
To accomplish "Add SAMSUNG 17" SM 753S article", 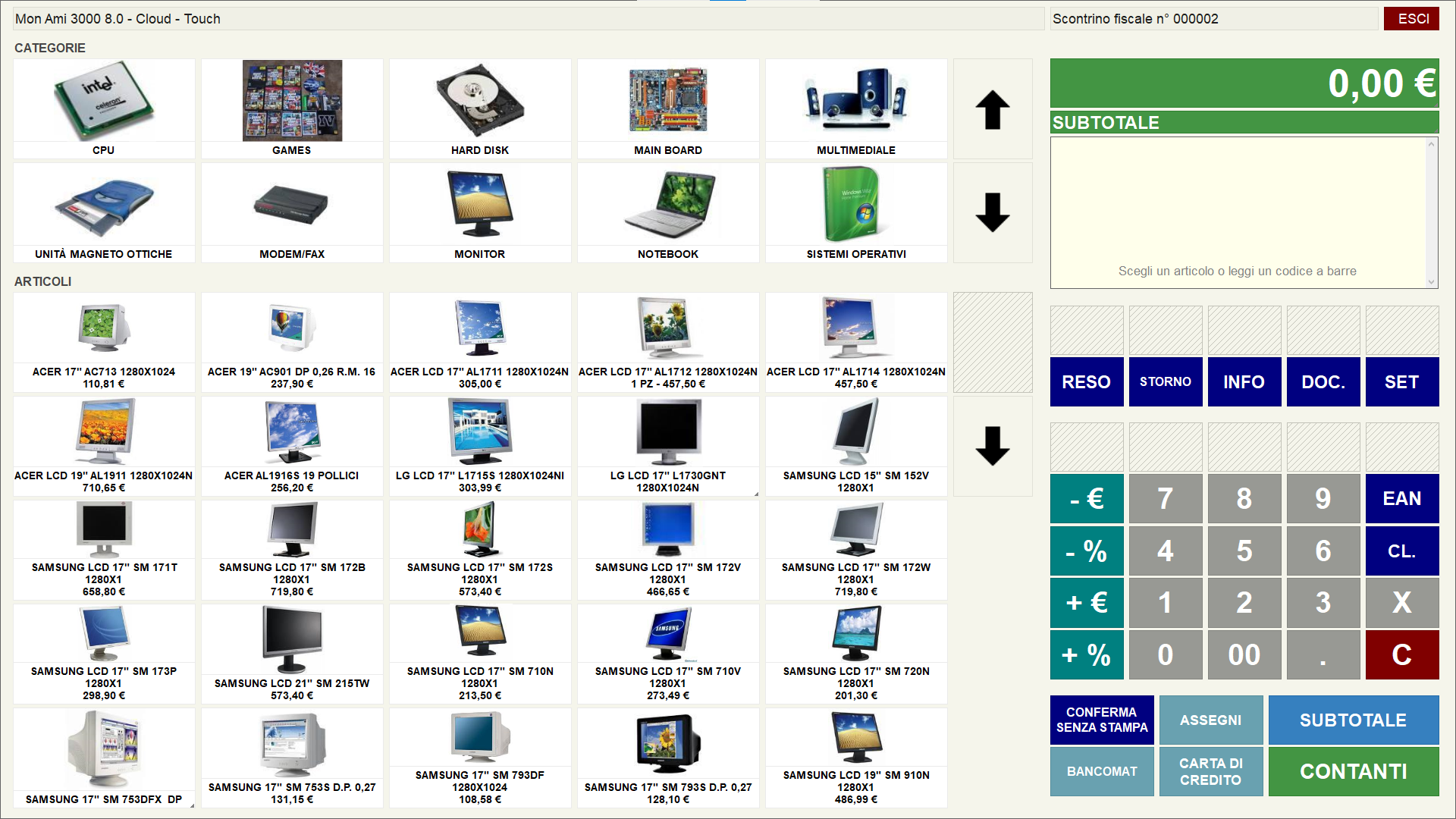I will (x=292, y=758).
